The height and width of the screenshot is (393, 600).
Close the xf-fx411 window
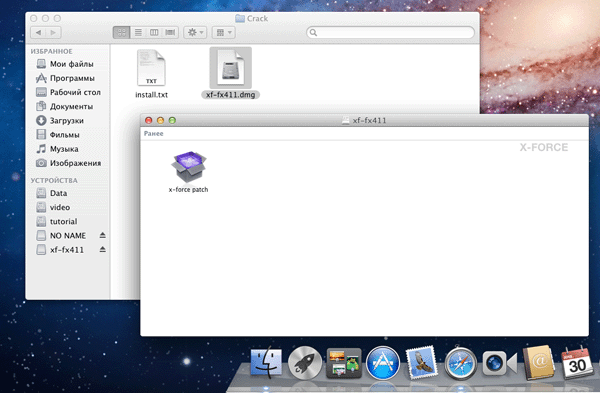148,120
